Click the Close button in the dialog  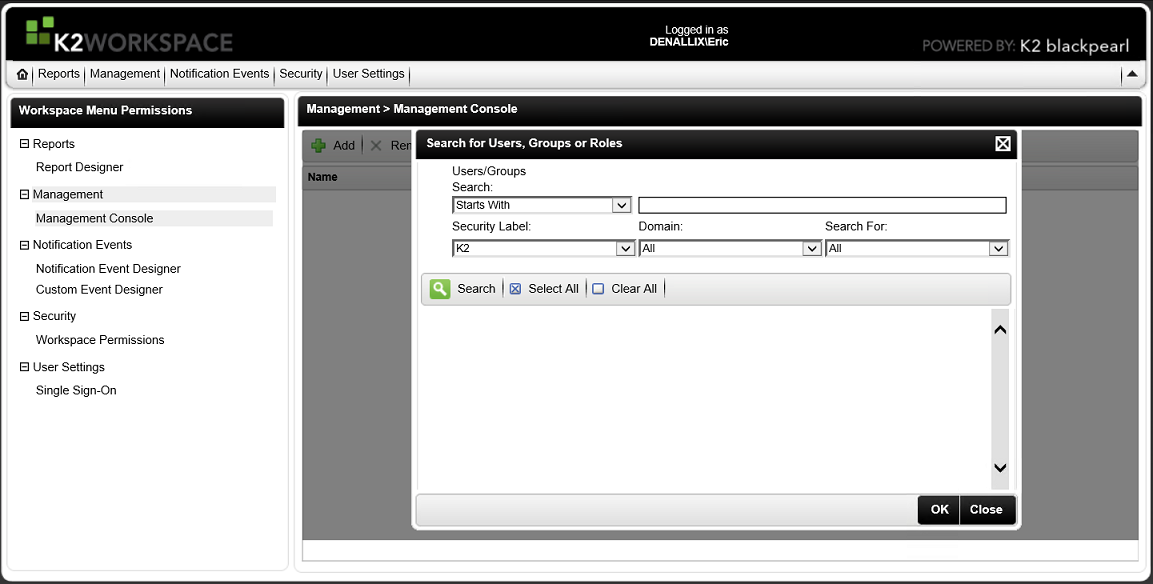tap(986, 509)
